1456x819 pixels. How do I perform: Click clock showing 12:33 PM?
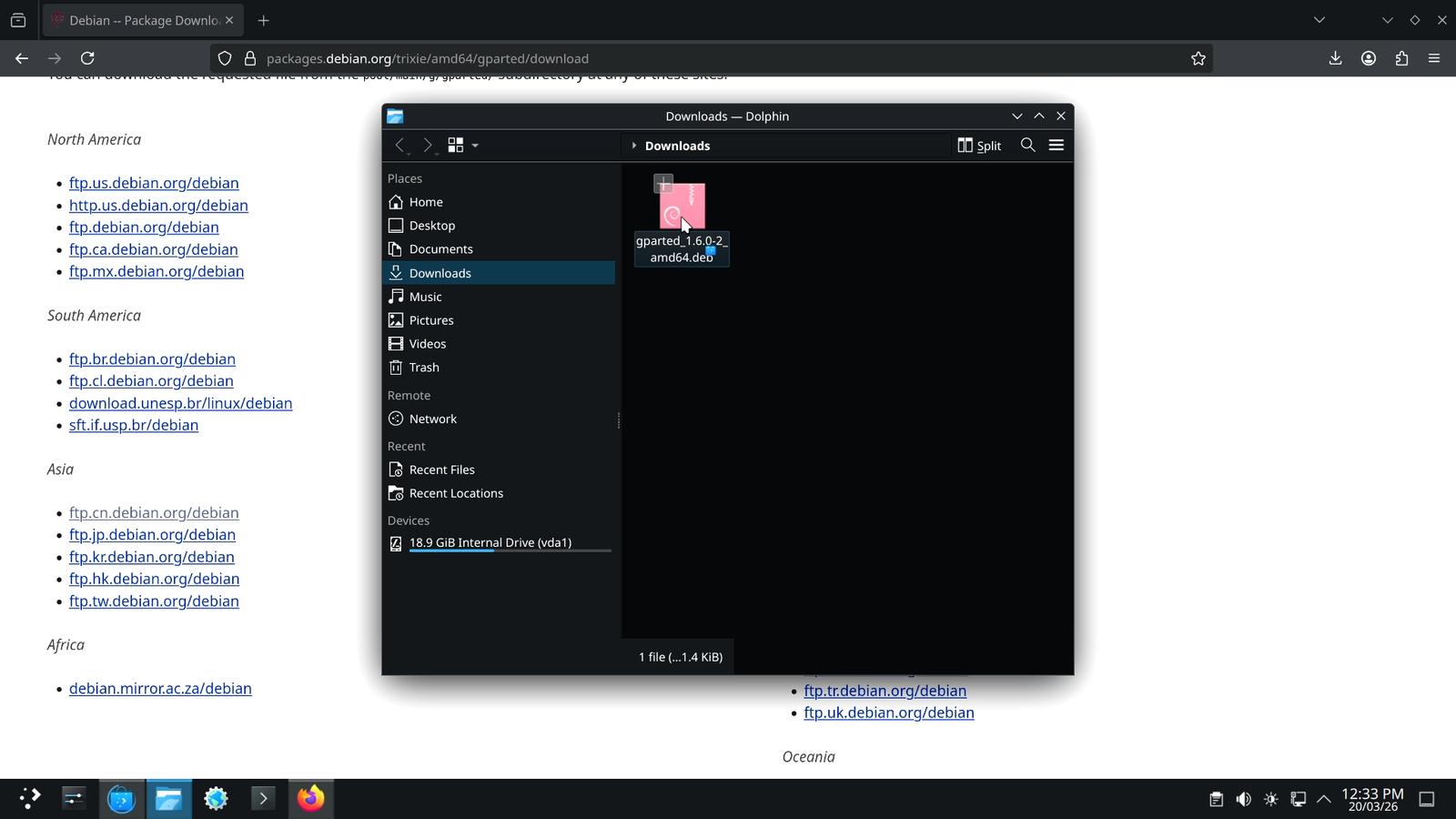point(1372,799)
